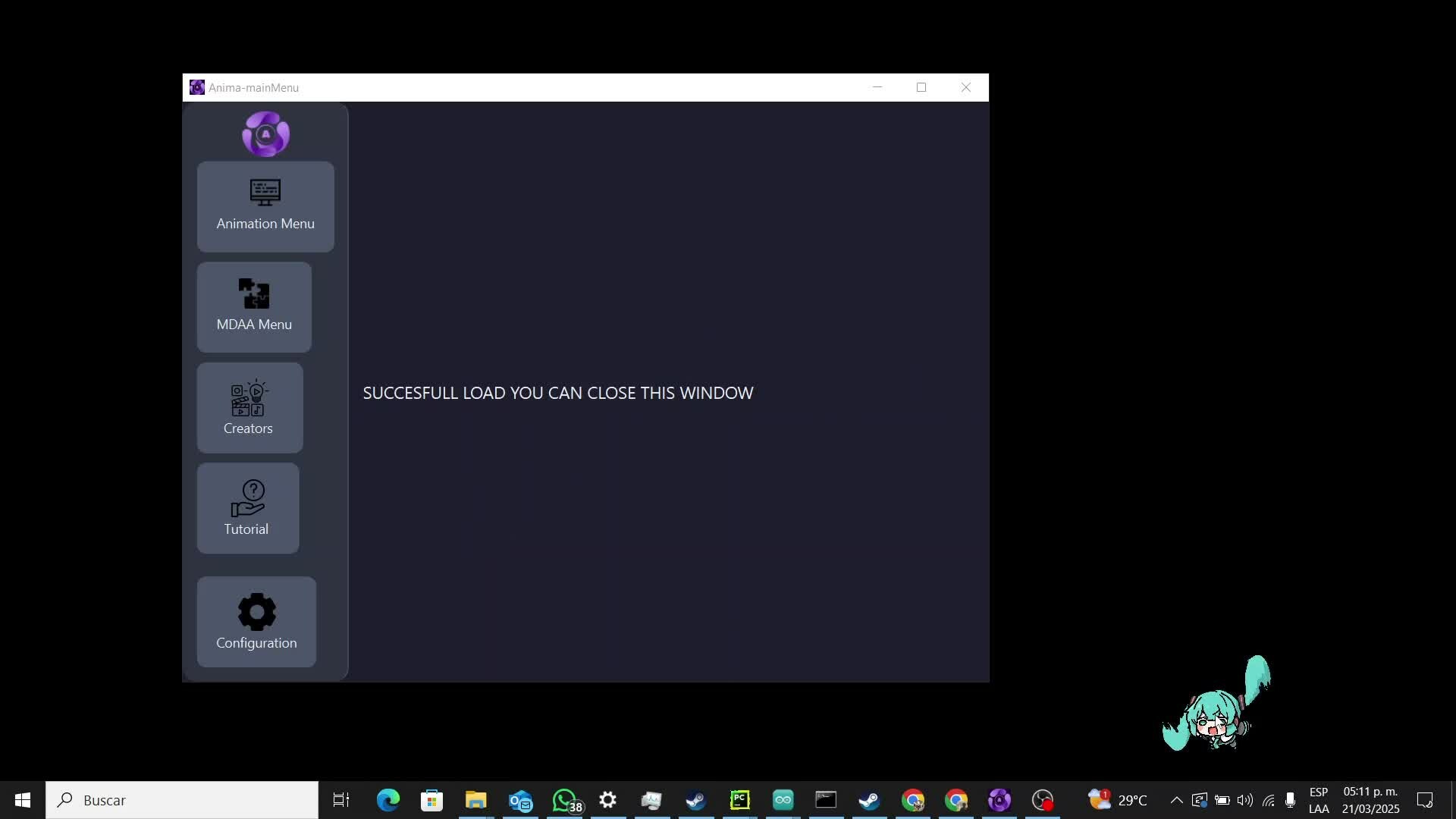Open the Animation Menu

point(265,206)
